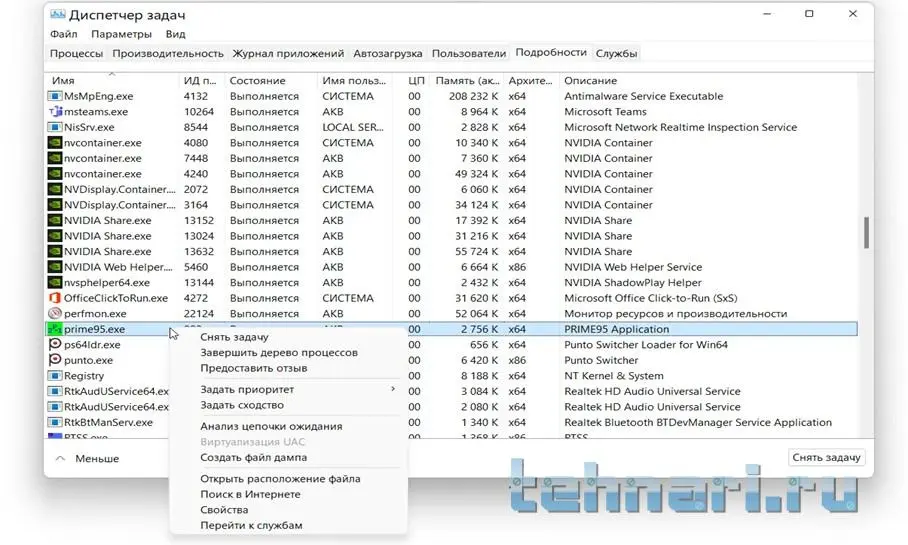This screenshot has height=545, width=908.
Task: Open the Автозагрузка tab
Action: (388, 53)
